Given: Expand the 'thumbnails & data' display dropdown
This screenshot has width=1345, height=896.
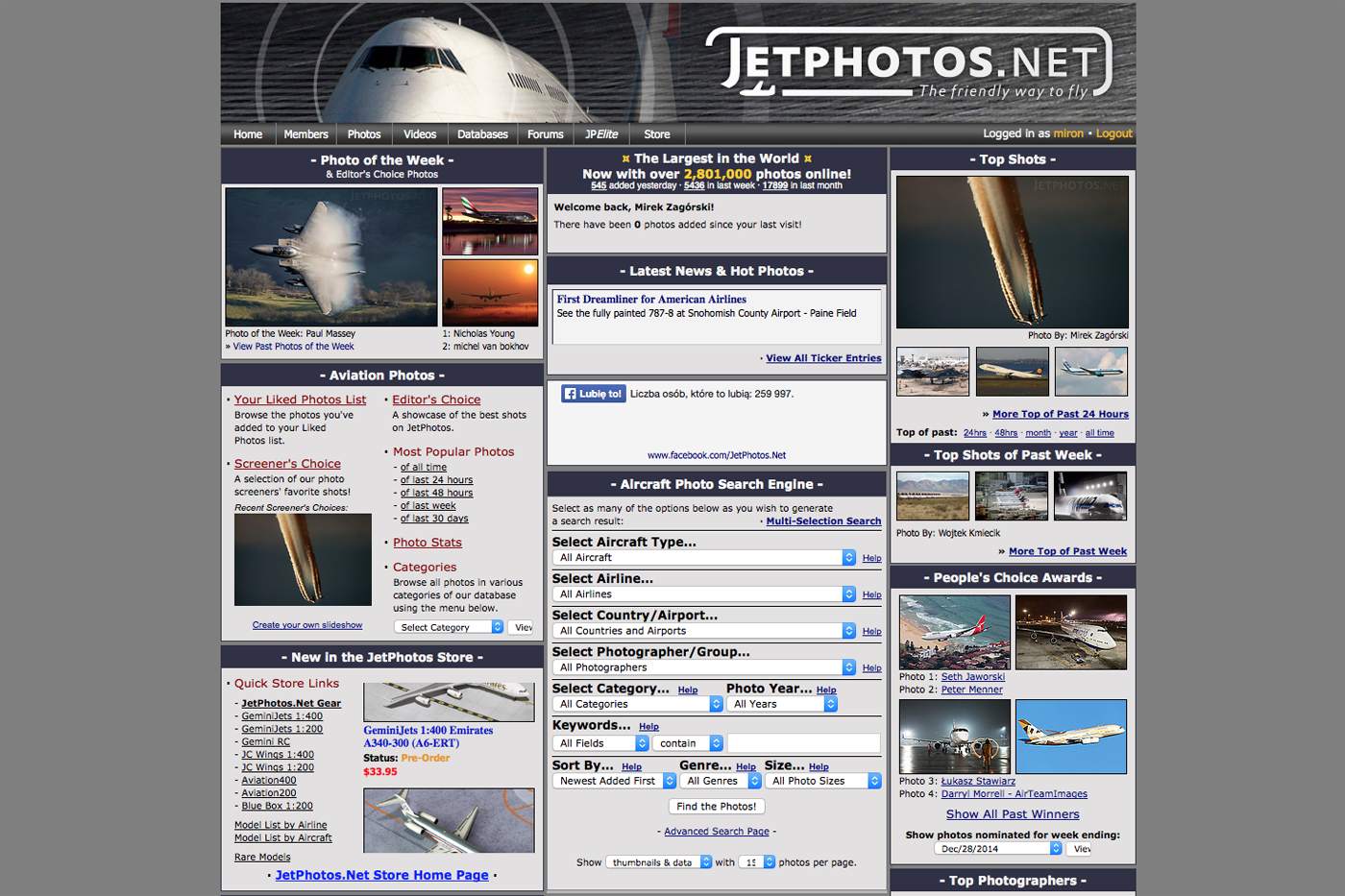Looking at the screenshot, I should (659, 862).
